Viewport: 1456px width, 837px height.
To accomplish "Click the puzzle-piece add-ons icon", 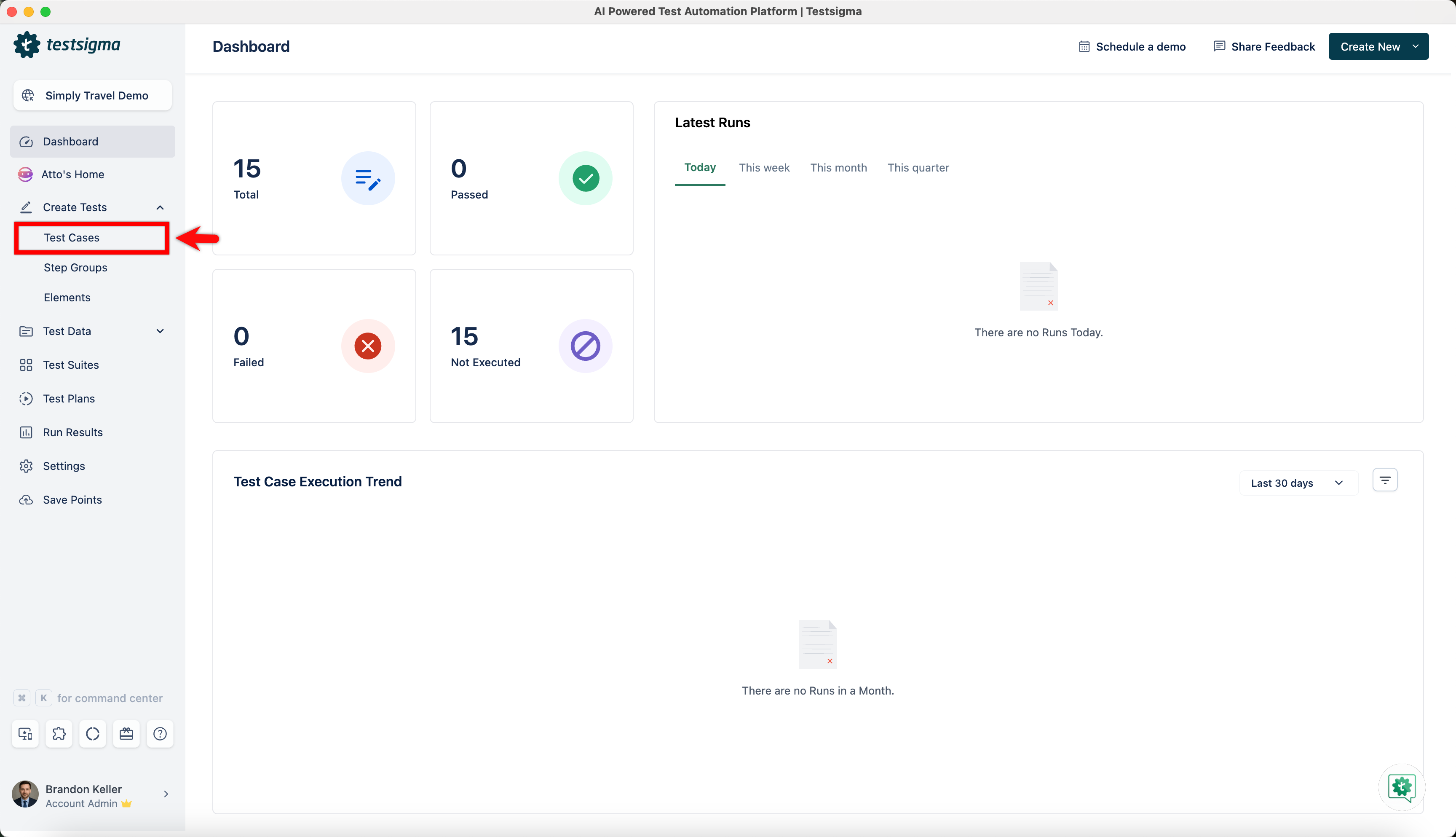I will (x=59, y=733).
